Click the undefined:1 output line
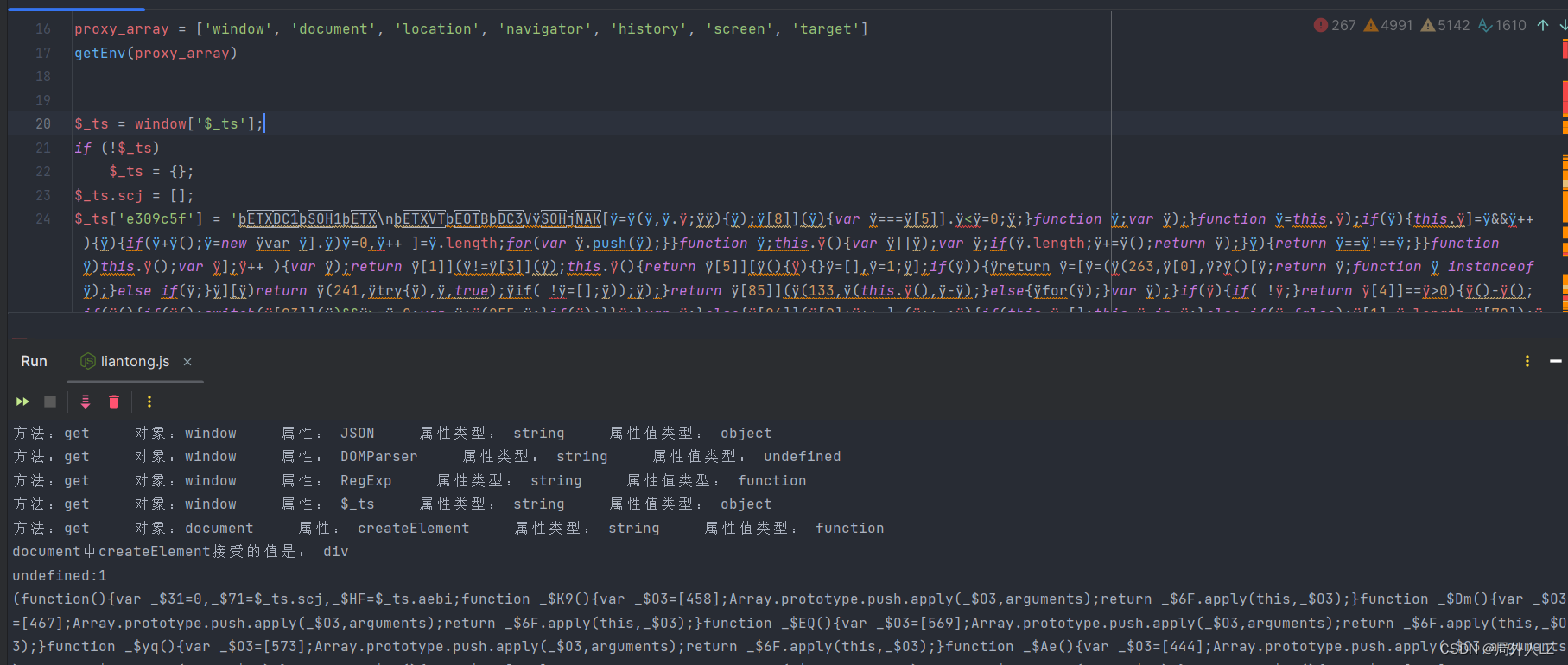Image resolution: width=1568 pixels, height=665 pixels. pos(60,575)
